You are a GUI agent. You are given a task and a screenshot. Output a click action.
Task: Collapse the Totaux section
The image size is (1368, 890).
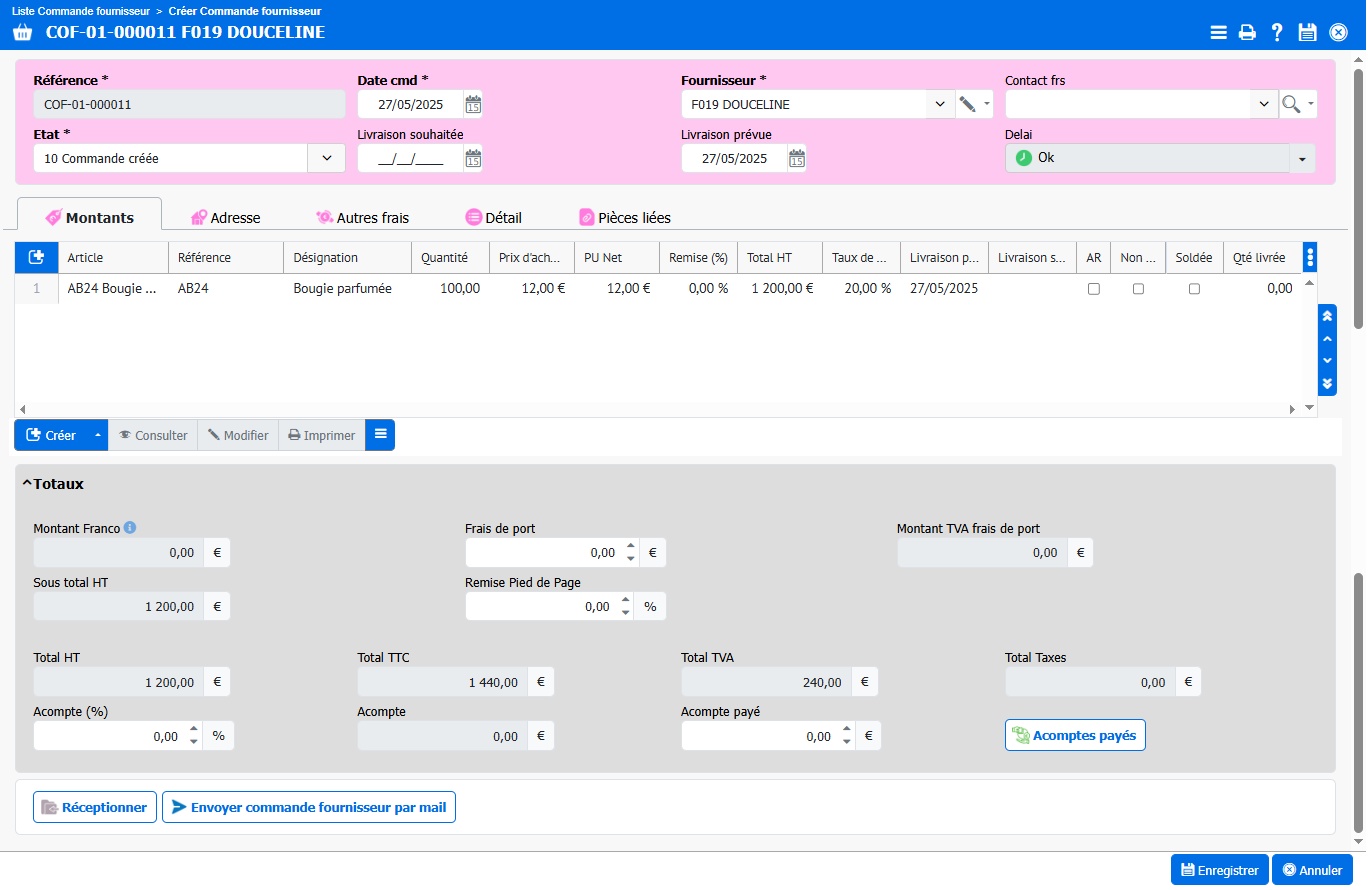[x=28, y=484]
